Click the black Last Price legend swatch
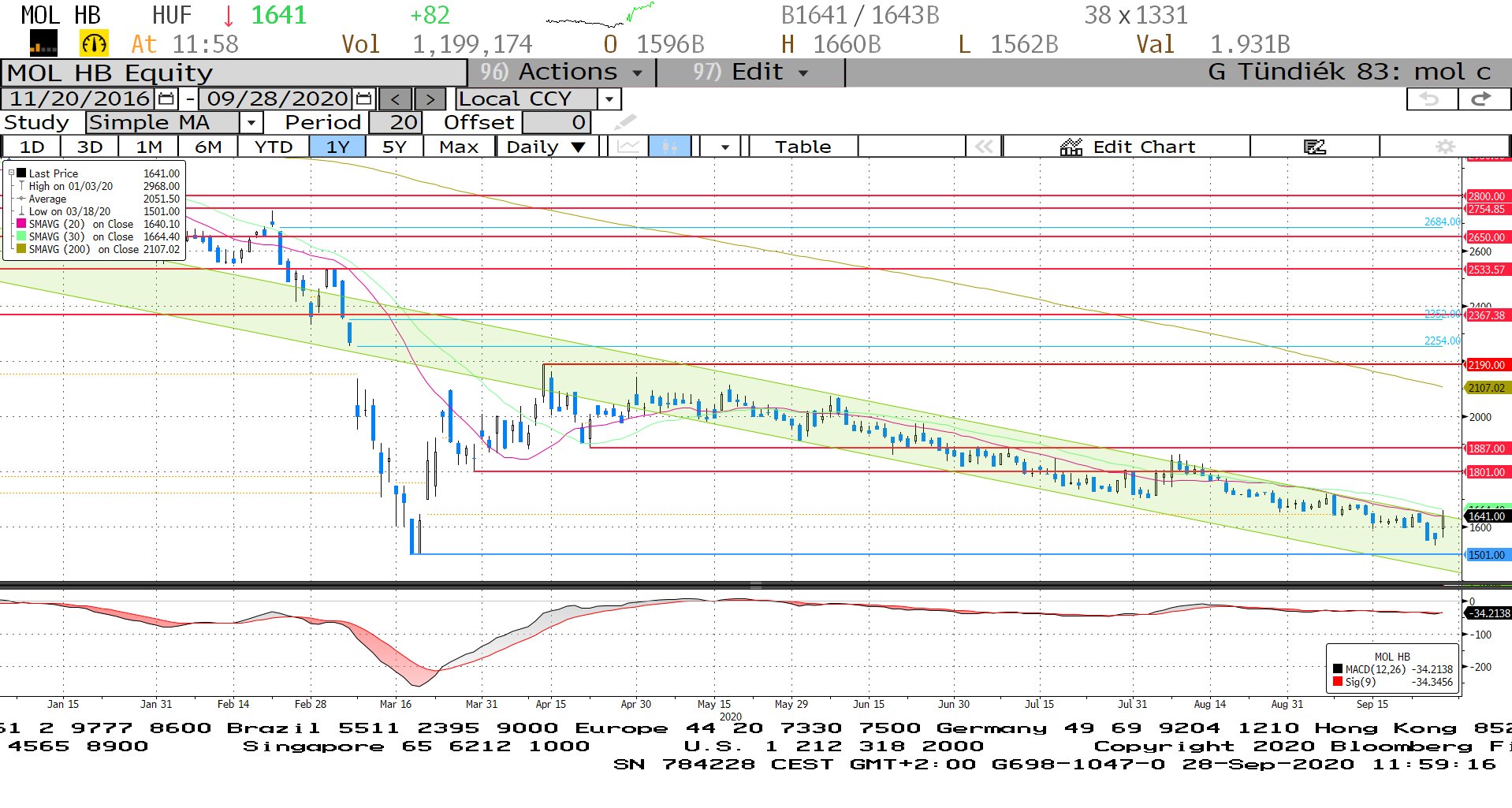 click(x=21, y=173)
